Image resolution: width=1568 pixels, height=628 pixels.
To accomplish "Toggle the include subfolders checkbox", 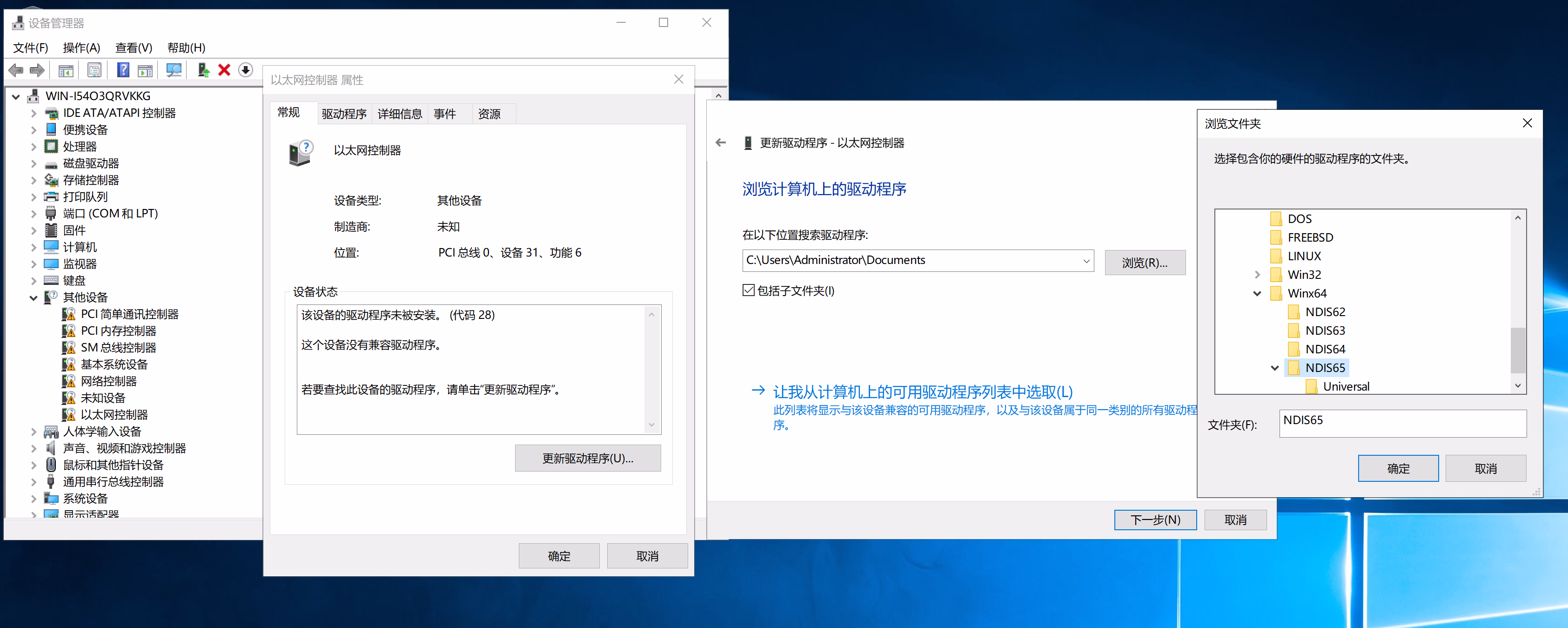I will [748, 290].
